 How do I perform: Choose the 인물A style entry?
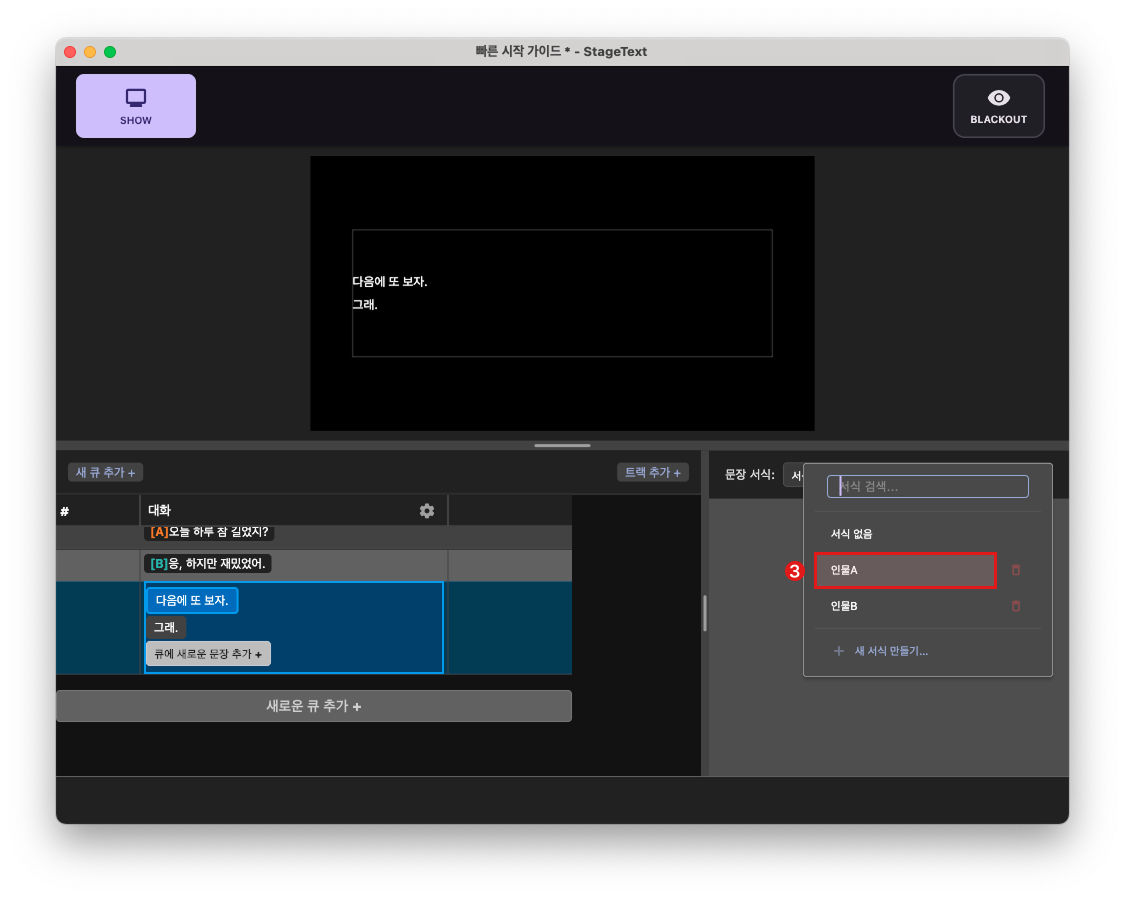pyautogui.click(x=905, y=570)
